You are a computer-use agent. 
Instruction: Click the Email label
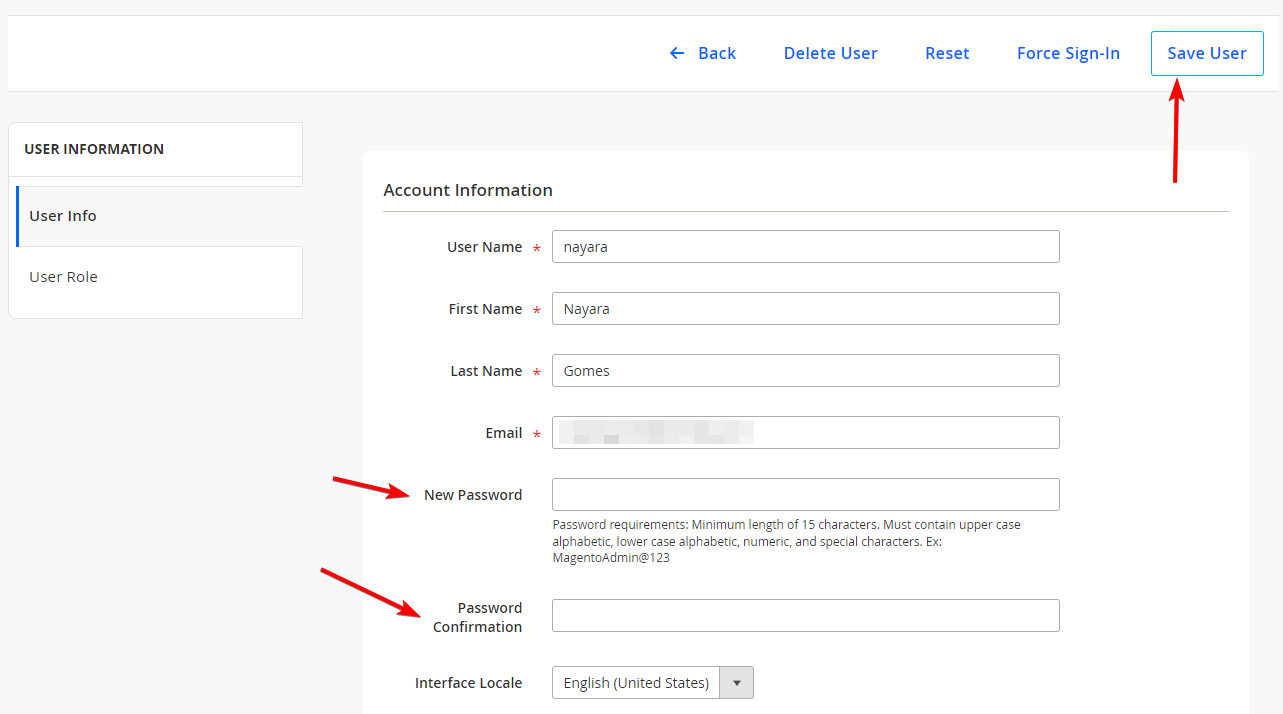[504, 433]
